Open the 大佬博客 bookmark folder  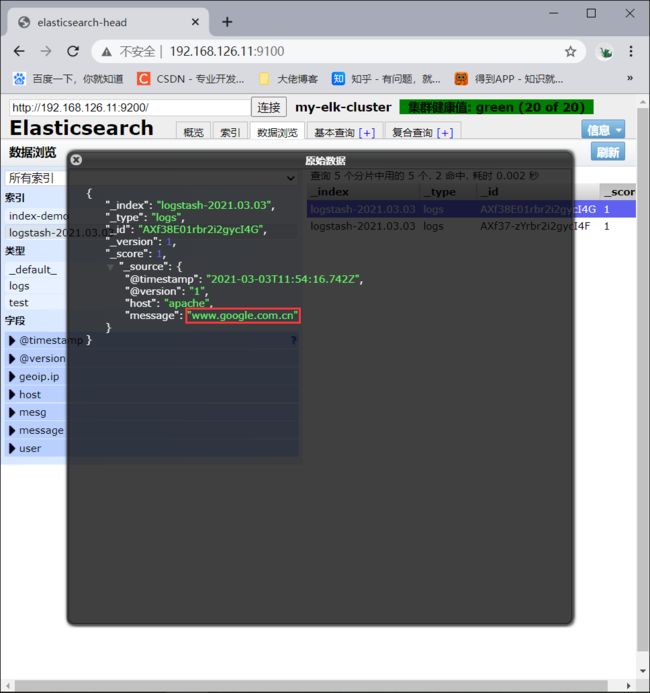click(288, 79)
